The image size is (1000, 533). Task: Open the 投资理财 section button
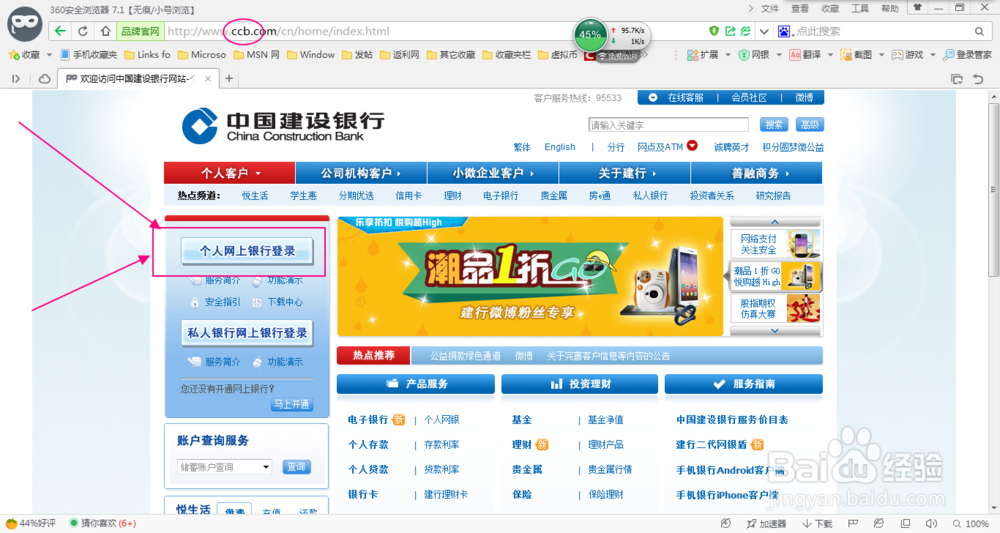580,384
